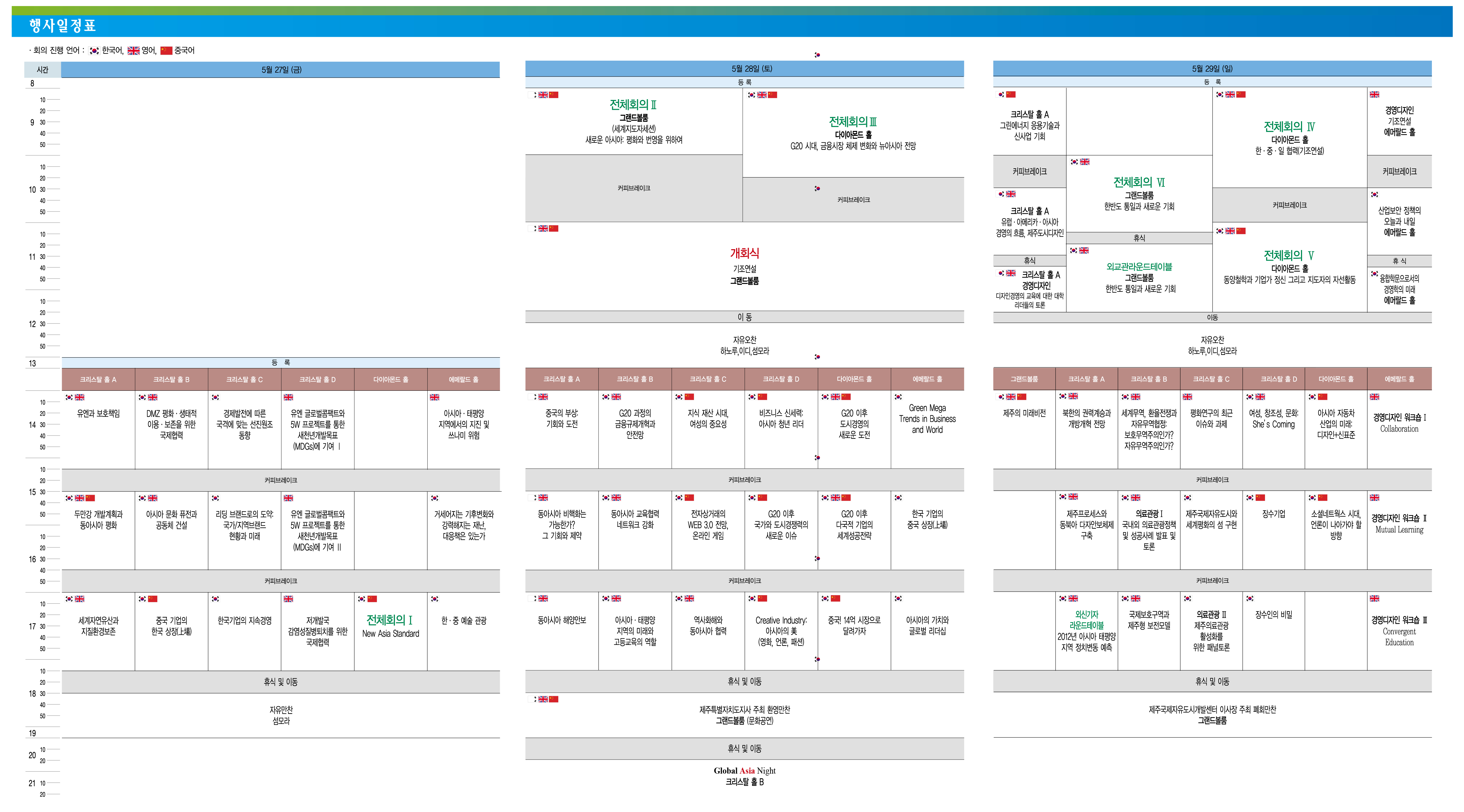Screen dimensions: 1464x812
Task: Click UK flag above 저개발국 감염성질병퇴치를 위한 국제협력
Action: click(x=289, y=599)
